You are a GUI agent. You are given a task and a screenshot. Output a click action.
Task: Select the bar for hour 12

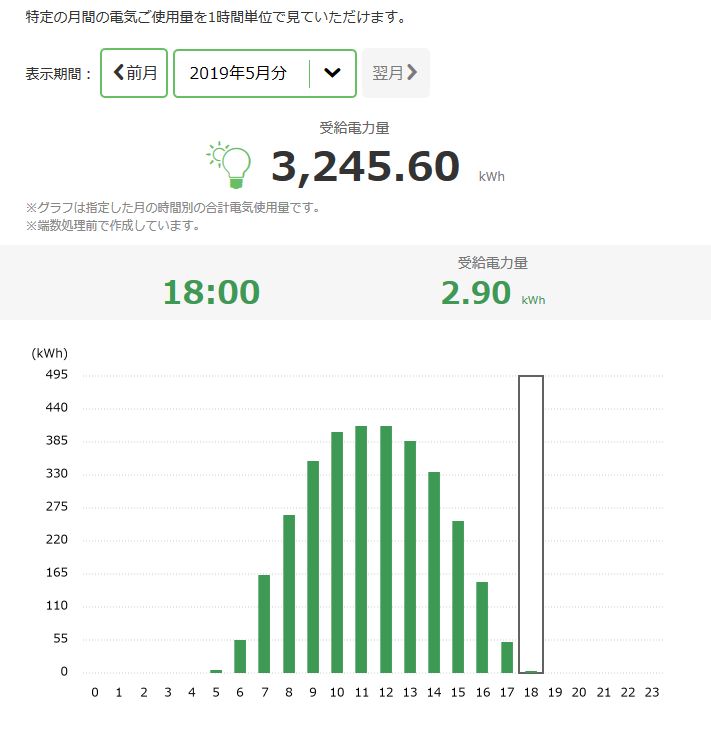[x=386, y=549]
